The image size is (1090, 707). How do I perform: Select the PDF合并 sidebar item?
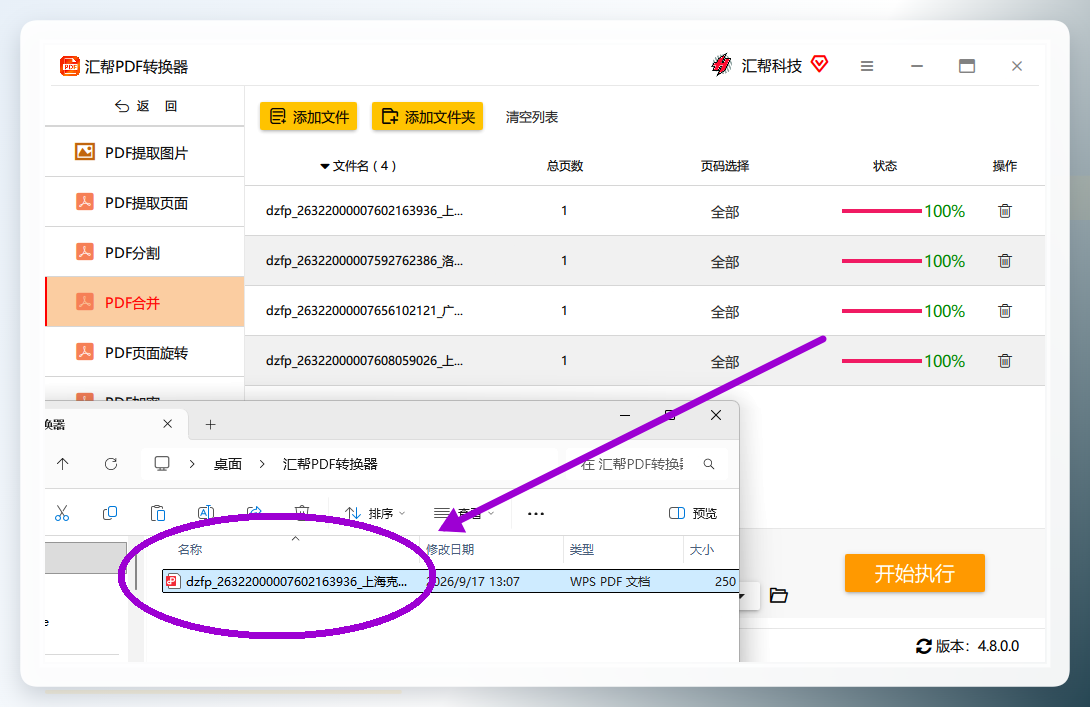tap(145, 302)
